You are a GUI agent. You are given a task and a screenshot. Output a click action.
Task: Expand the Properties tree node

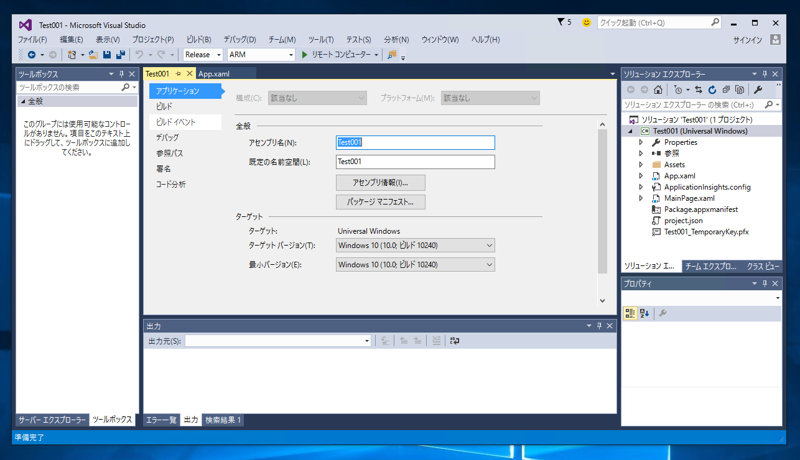point(641,142)
